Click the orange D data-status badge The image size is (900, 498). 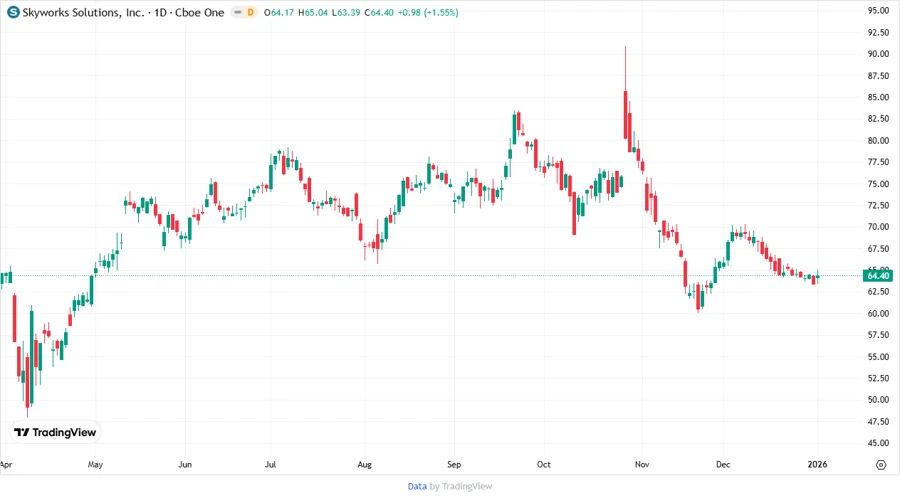click(250, 12)
